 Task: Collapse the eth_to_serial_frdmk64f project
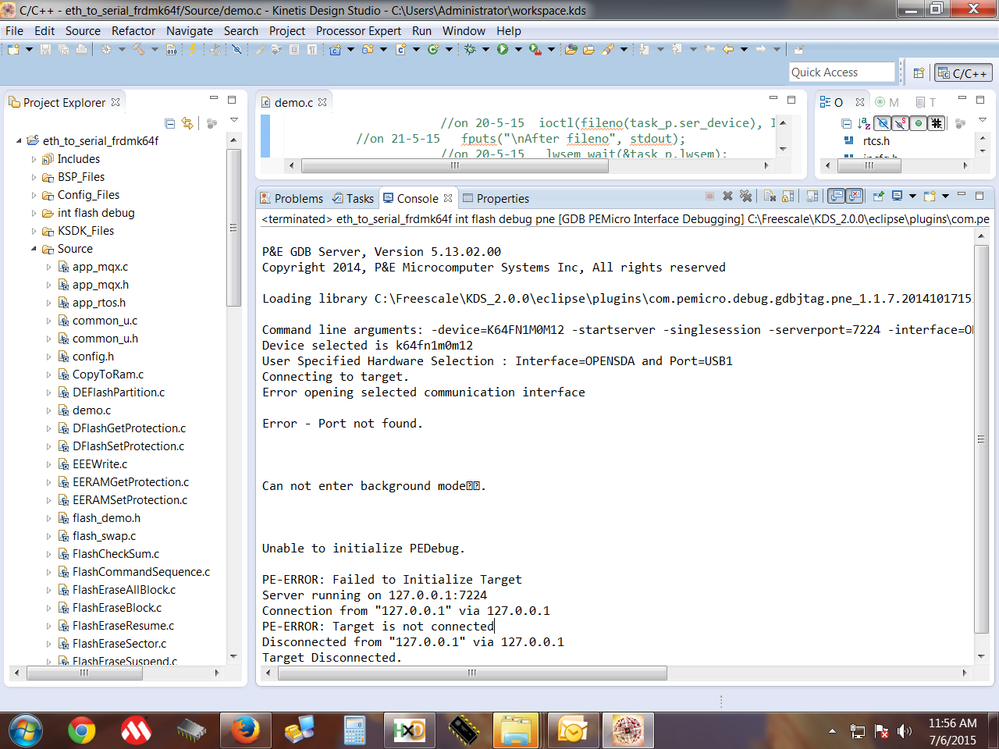[18, 141]
